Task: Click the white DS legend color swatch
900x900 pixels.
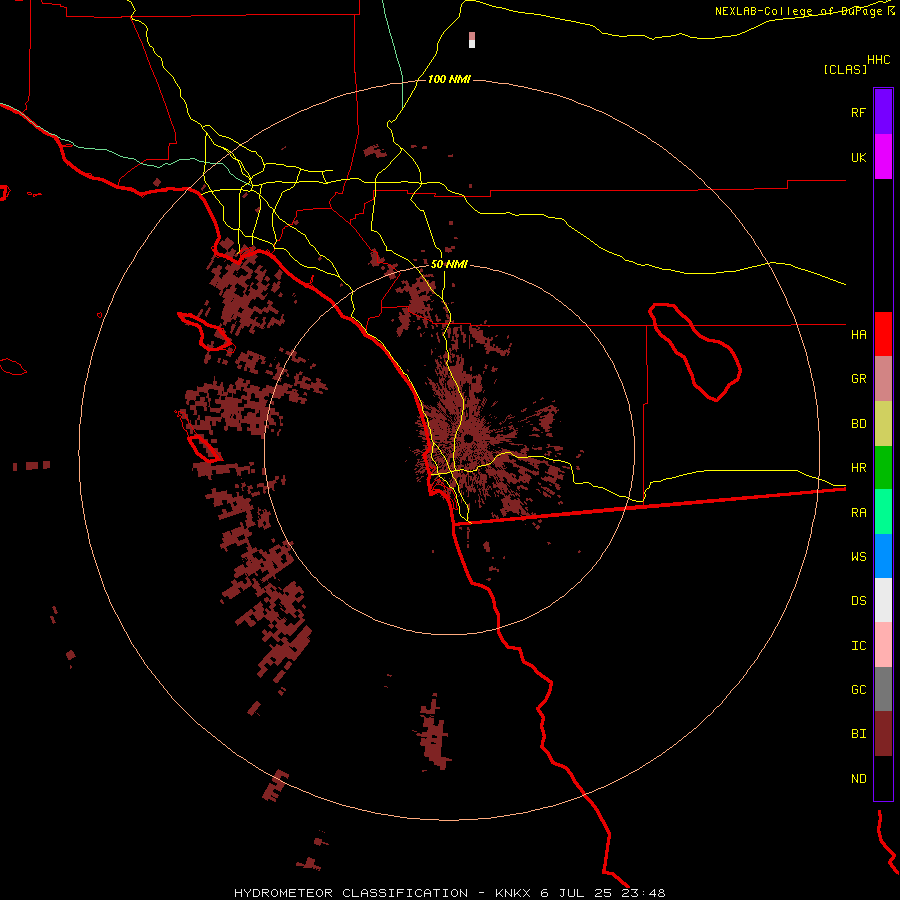Action: [x=883, y=600]
